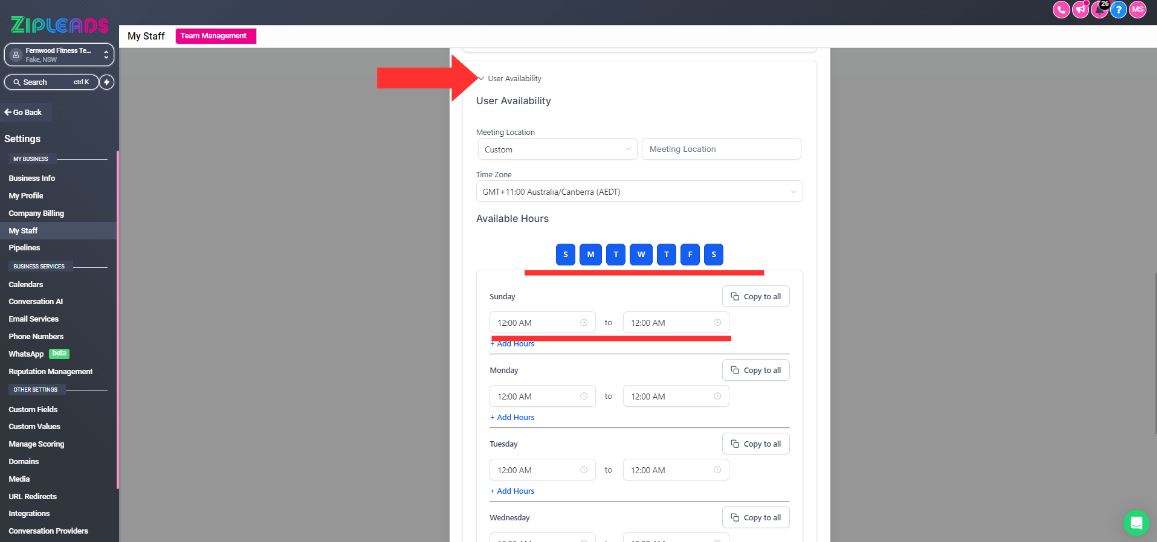
Task: Open Pipelines settings
Action: point(24,248)
